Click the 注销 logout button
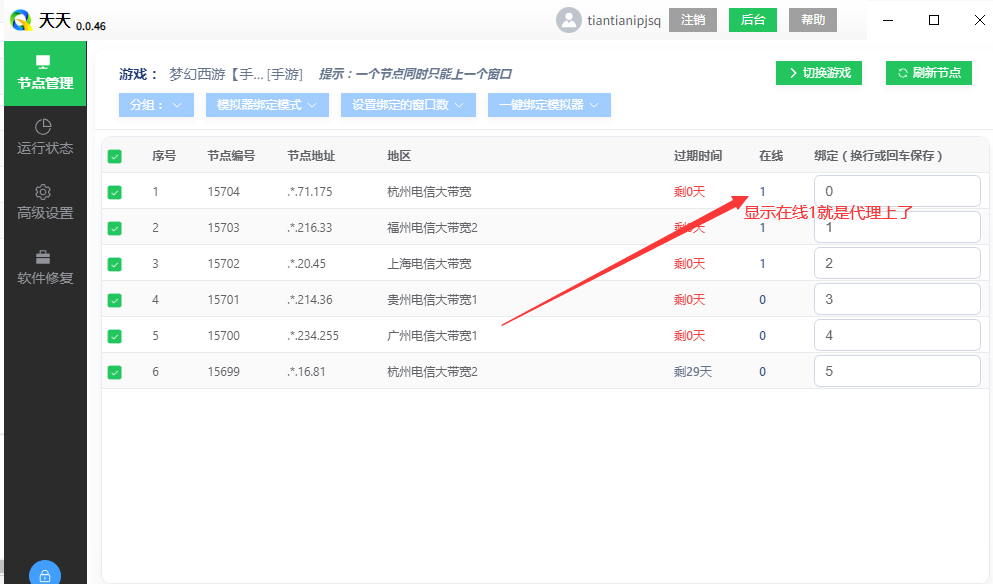993x584 pixels. [x=692, y=18]
